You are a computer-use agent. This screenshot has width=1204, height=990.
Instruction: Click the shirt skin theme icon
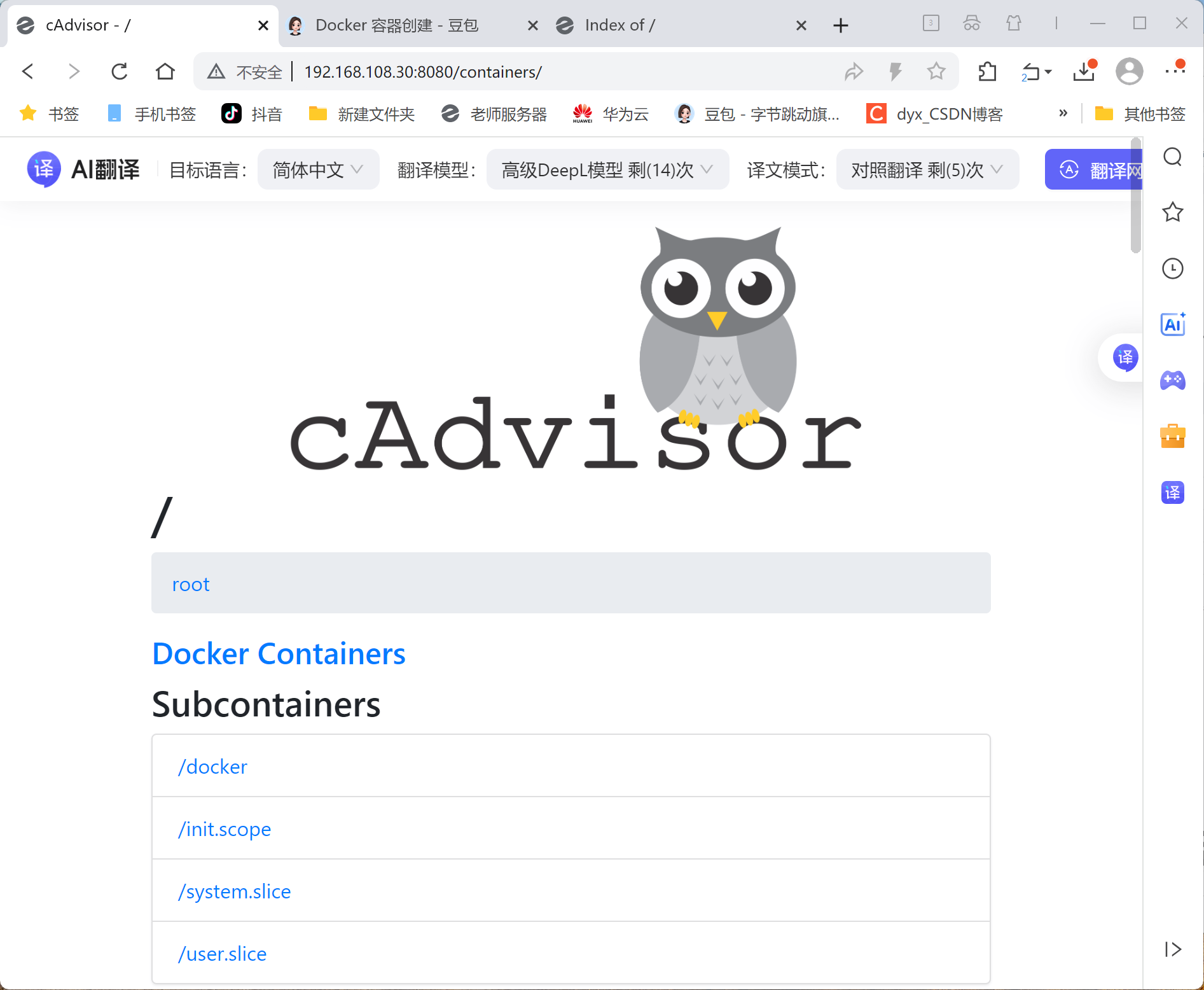coord(1014,24)
